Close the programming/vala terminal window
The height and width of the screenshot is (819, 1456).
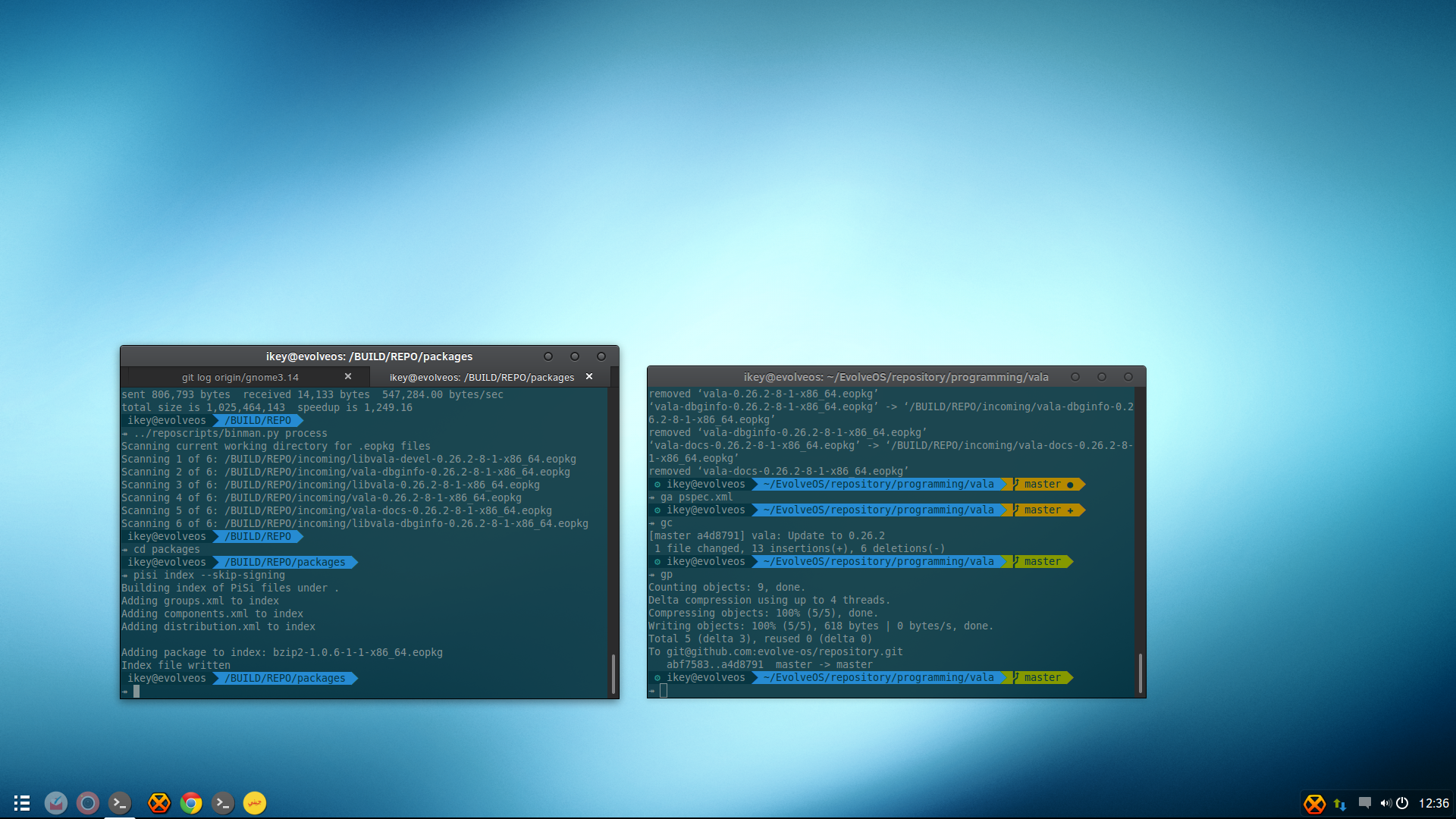pyautogui.click(x=1128, y=377)
